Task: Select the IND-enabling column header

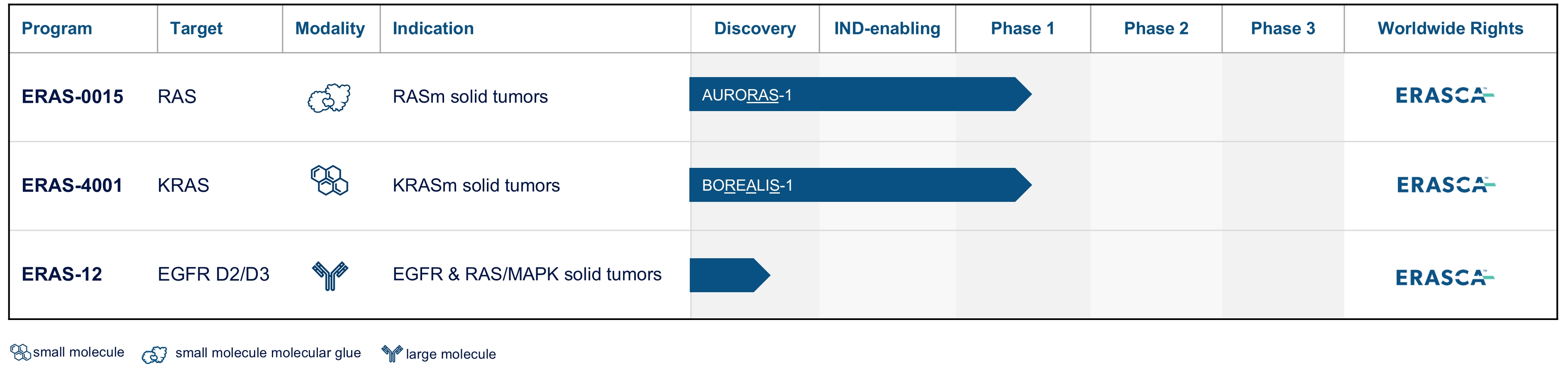Action: pos(886,29)
